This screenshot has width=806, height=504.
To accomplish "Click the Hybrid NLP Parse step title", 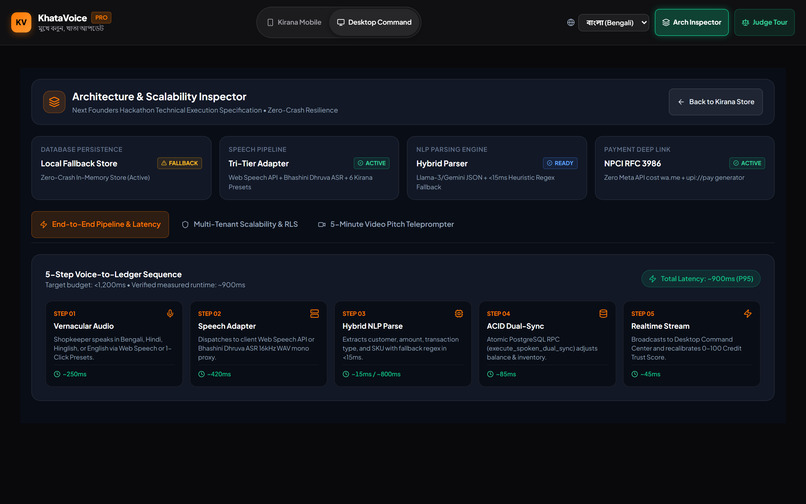I will pos(373,326).
